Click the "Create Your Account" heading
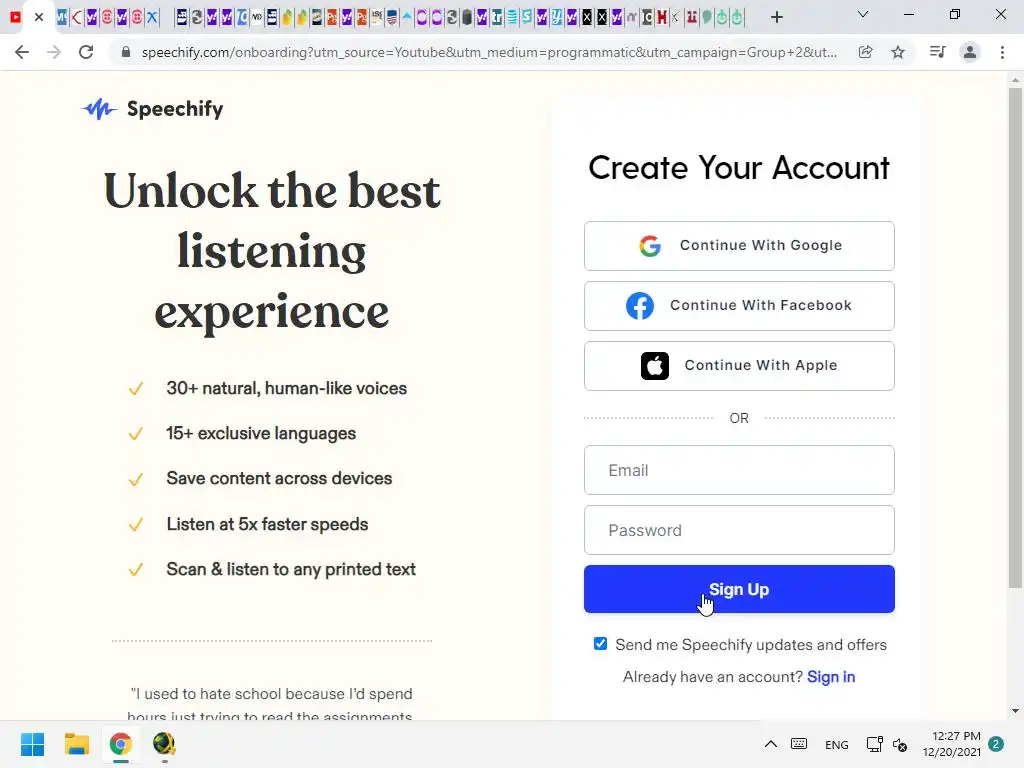Viewport: 1024px width, 768px height. click(x=739, y=168)
